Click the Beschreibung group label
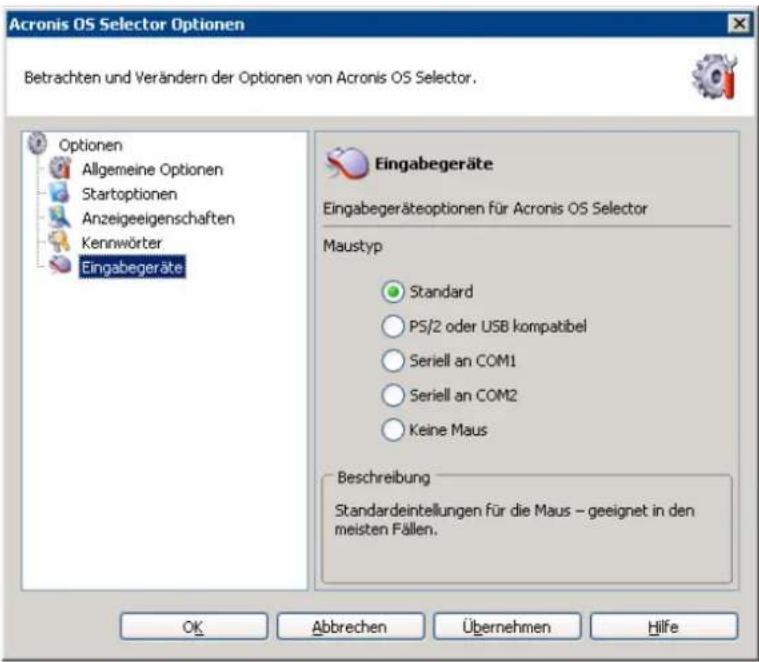Image resolution: width=759 pixels, height=662 pixels. (x=384, y=478)
